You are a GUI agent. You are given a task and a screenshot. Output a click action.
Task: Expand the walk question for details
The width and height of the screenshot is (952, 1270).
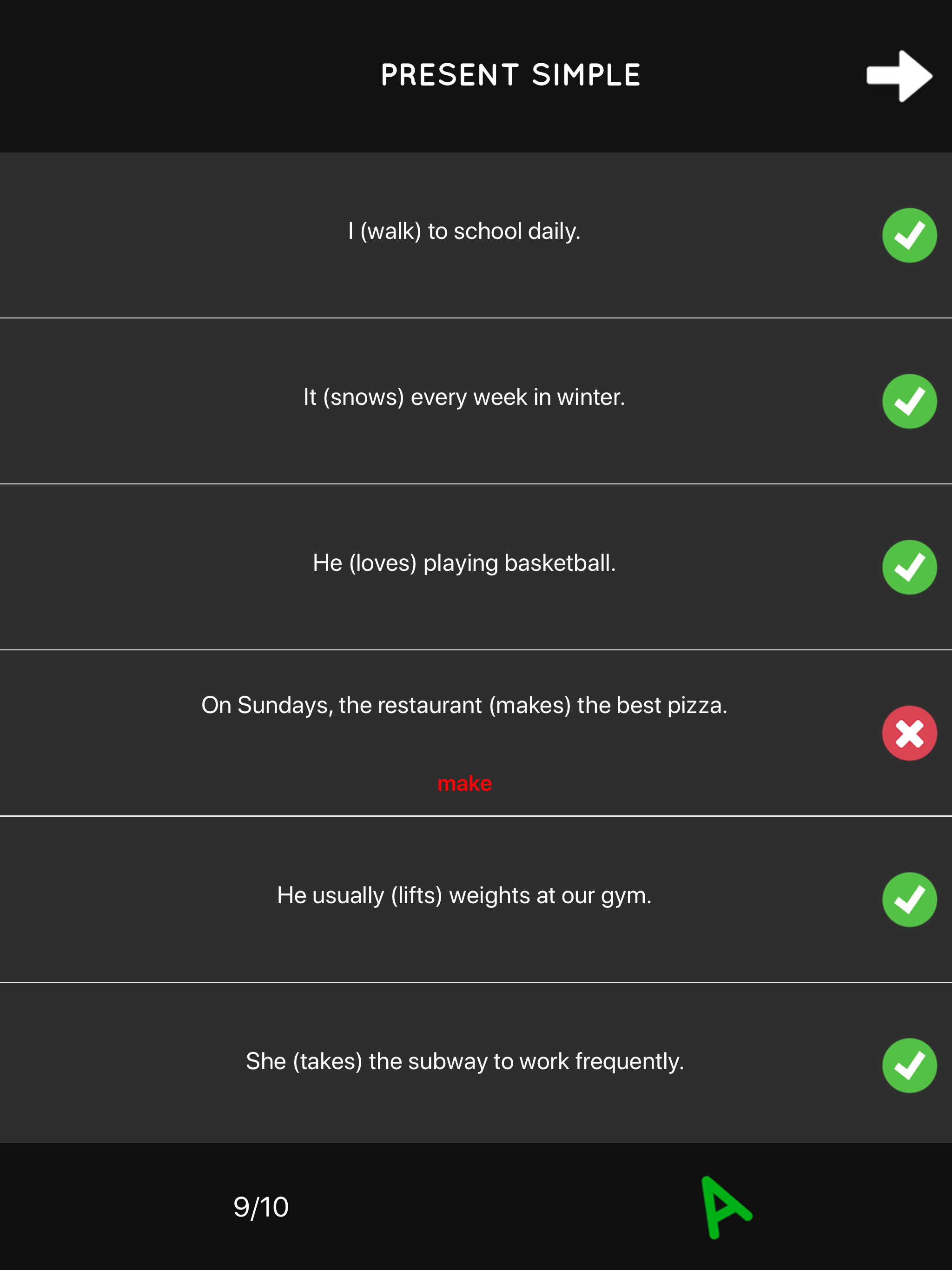[x=464, y=232]
